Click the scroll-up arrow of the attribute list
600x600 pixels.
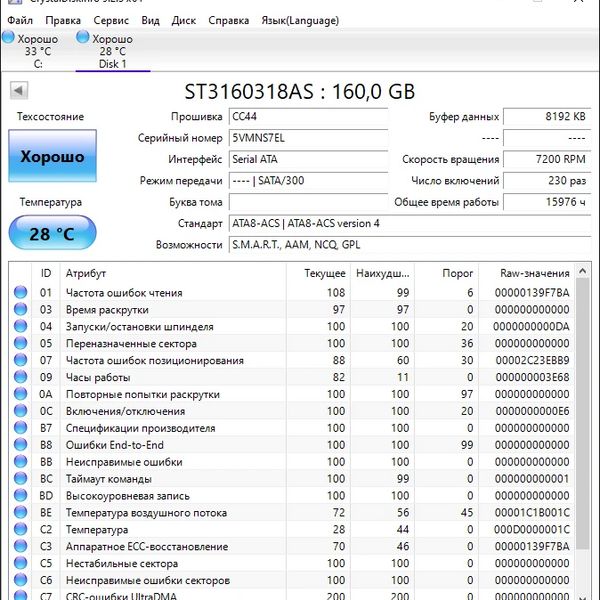click(x=582, y=271)
